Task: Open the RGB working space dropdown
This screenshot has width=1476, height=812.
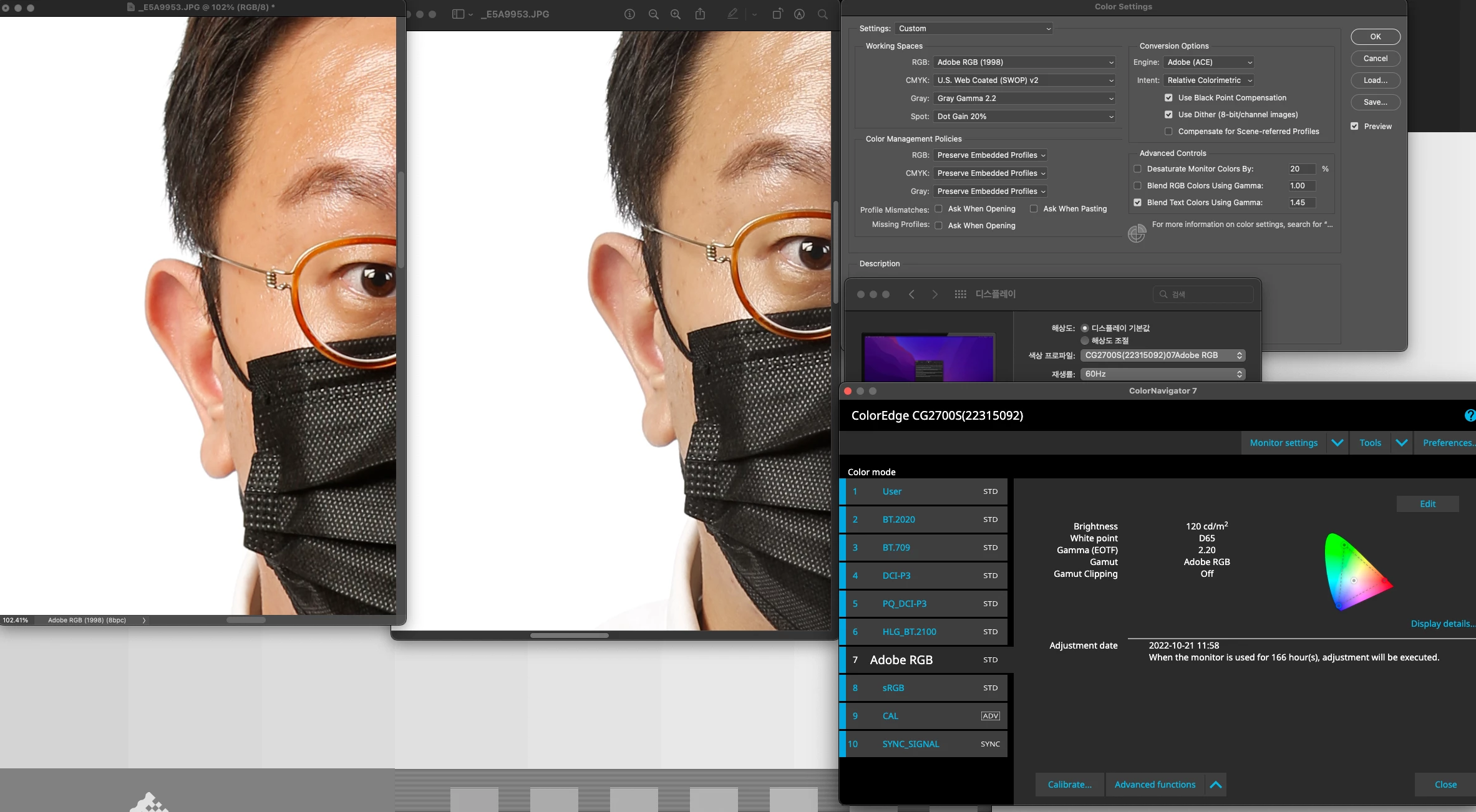Action: point(1024,62)
